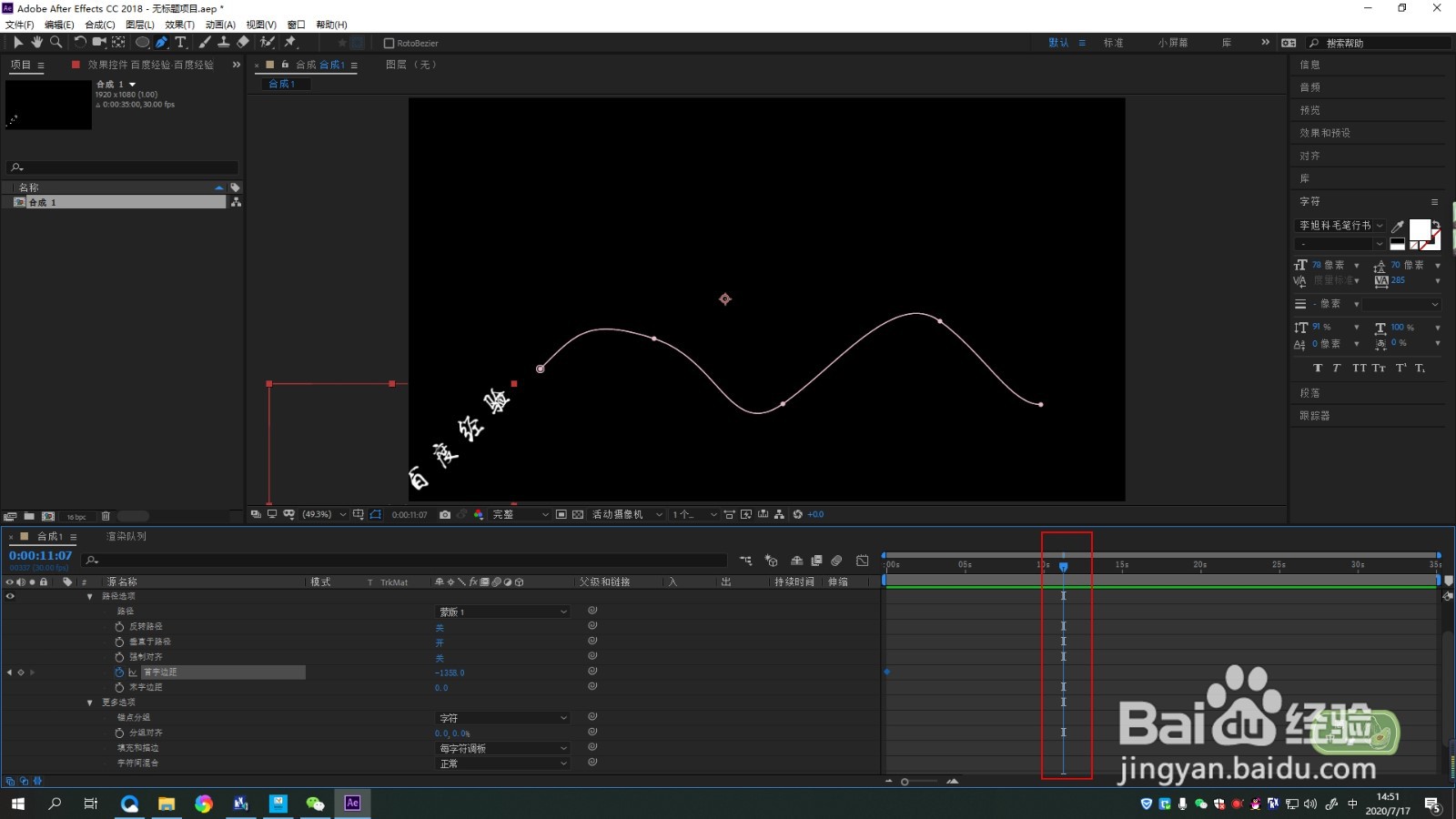Screen dimensions: 1456x819
Task: Click the eyedropper in Character panel
Action: (x=1398, y=226)
